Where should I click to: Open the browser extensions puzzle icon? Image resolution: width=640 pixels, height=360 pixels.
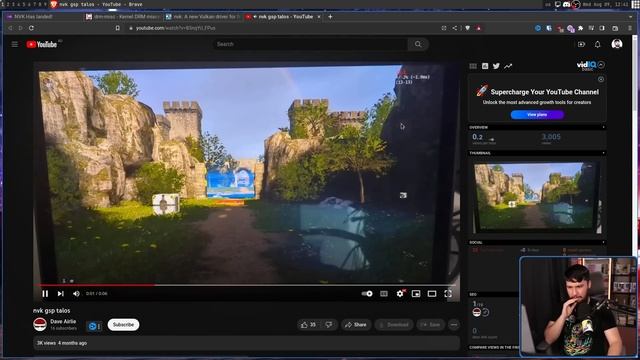tap(580, 28)
